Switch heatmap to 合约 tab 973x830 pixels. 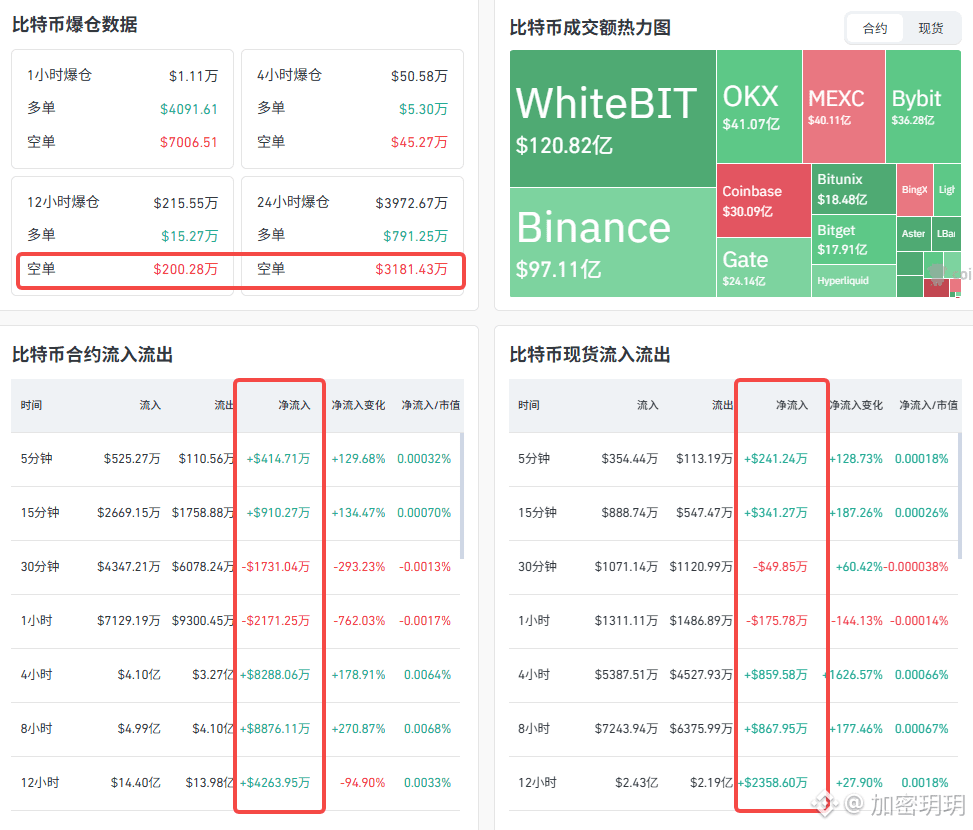point(875,29)
